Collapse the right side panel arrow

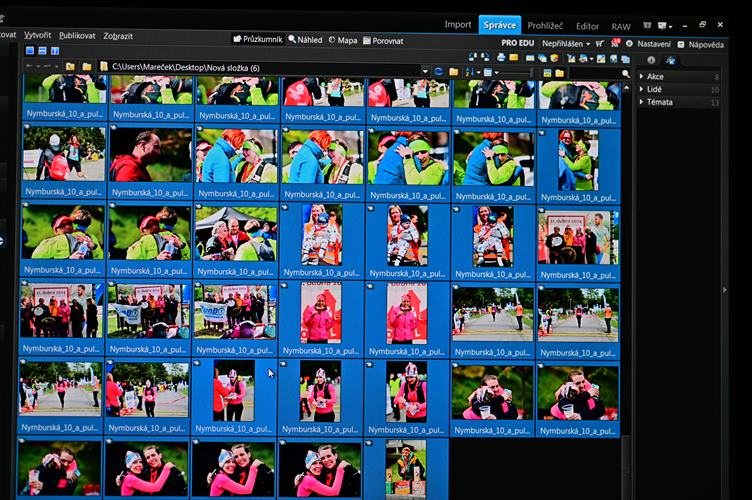(725, 290)
